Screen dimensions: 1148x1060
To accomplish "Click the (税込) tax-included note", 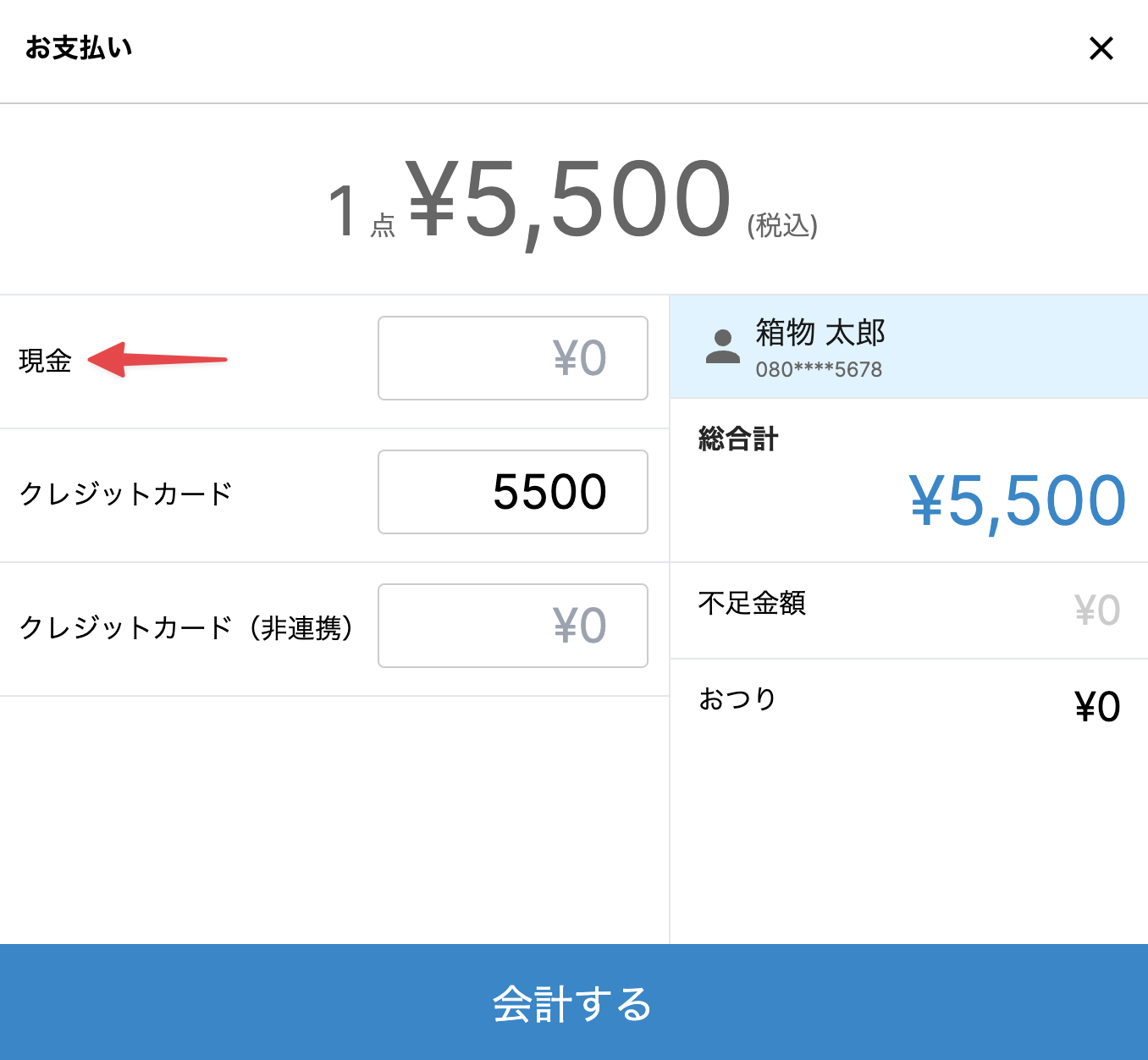I will [x=782, y=226].
